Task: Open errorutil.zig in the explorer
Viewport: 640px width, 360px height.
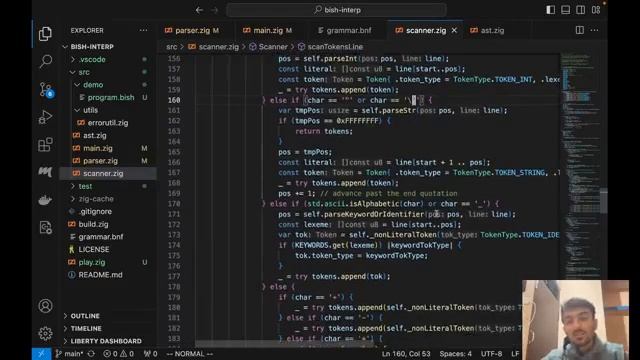Action: coord(108,123)
